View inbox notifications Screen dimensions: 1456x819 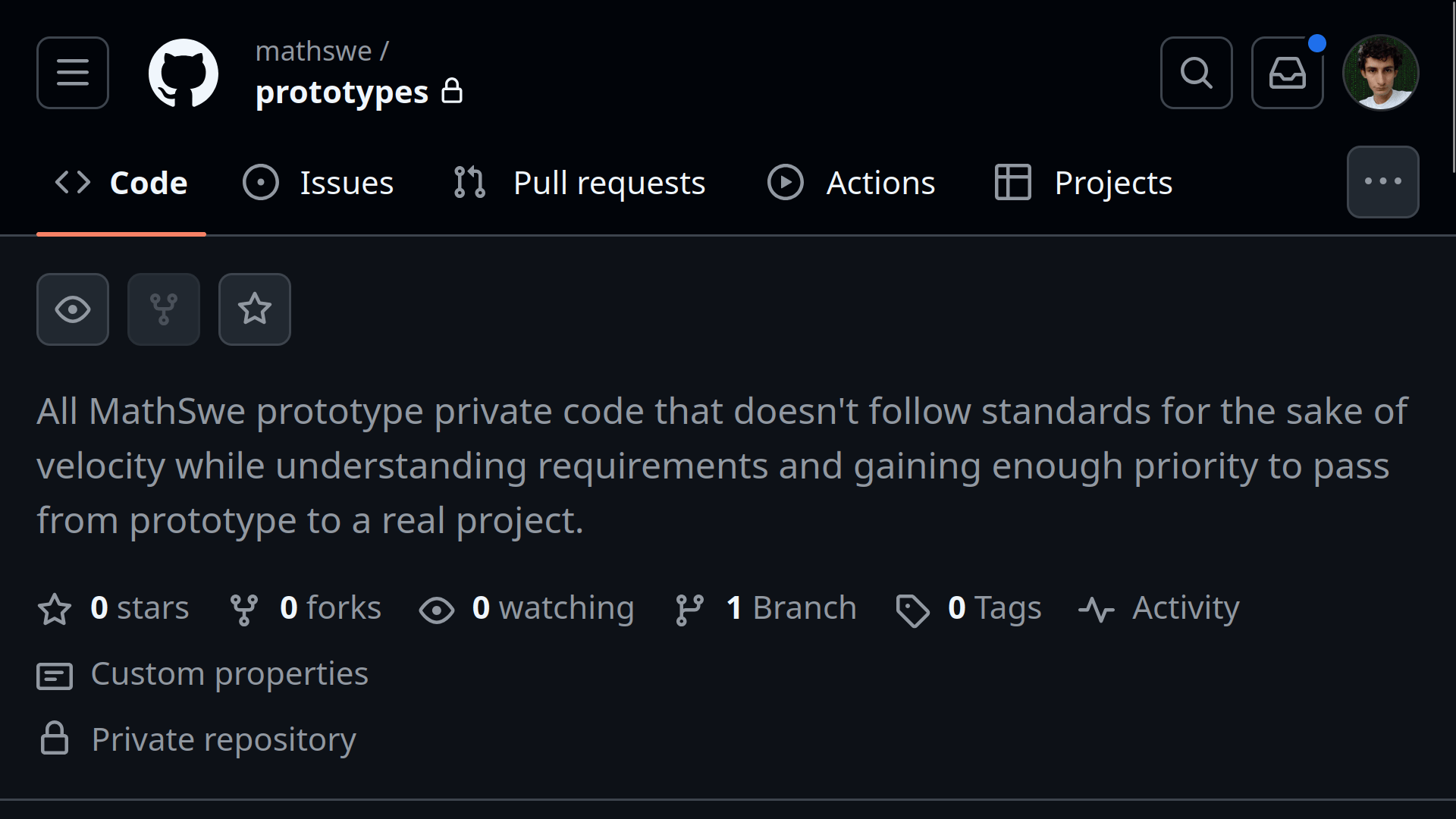tap(1288, 73)
